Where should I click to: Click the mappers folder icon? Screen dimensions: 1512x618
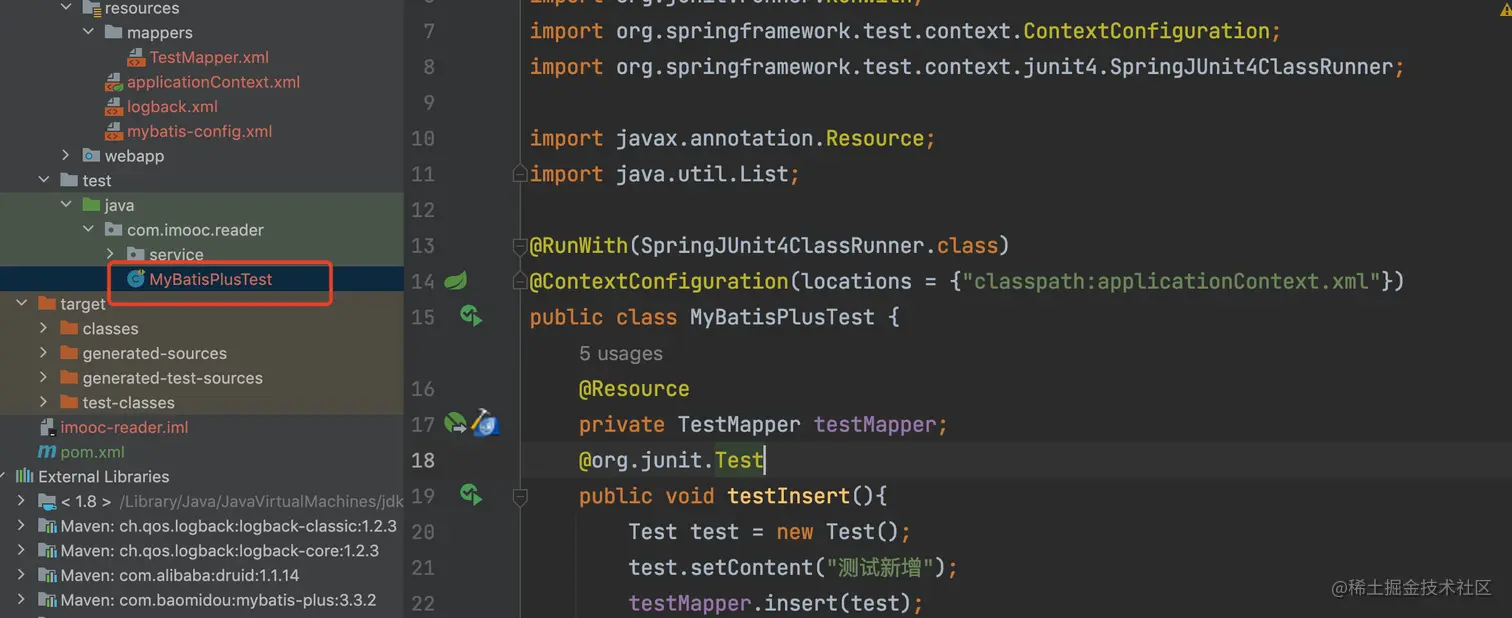pyautogui.click(x=113, y=33)
